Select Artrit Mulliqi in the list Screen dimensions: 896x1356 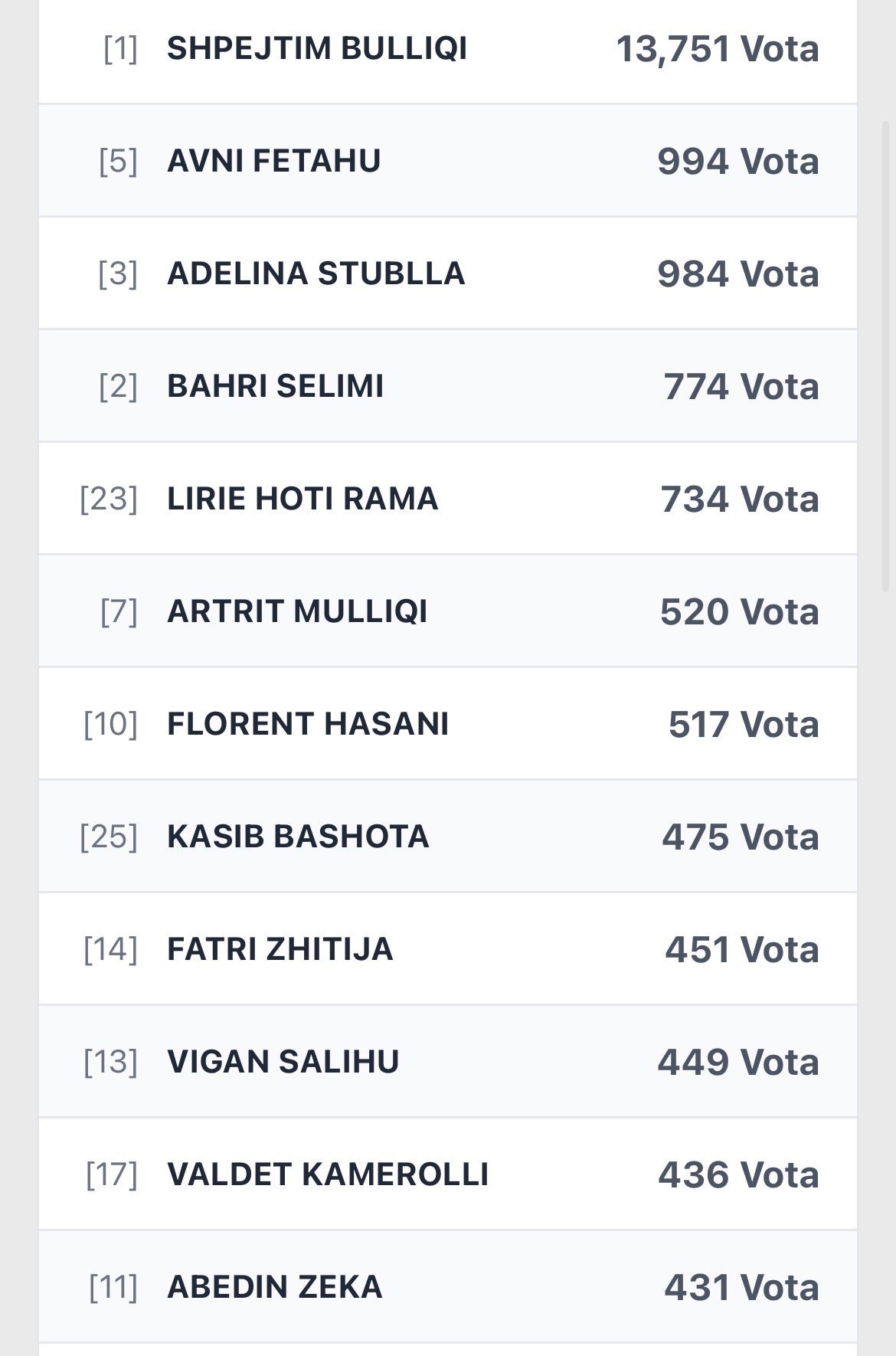[297, 612]
